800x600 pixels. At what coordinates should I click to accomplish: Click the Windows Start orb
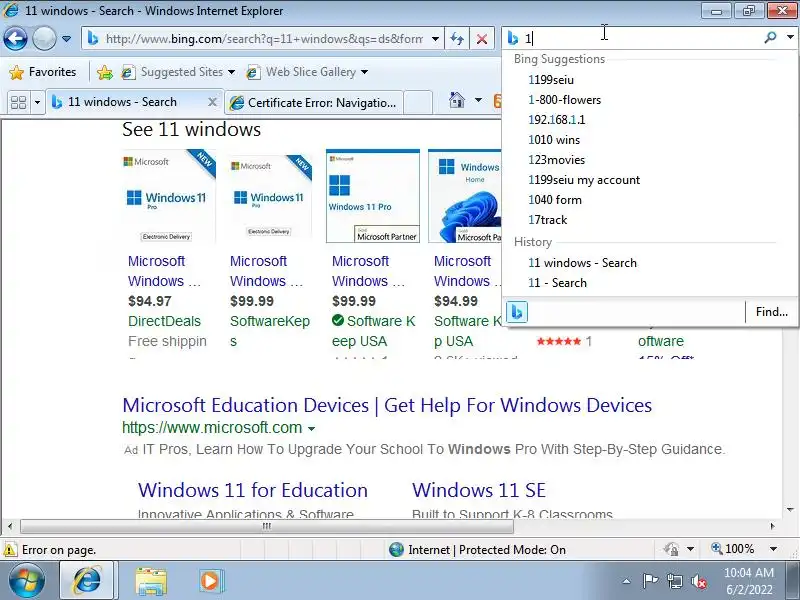point(26,580)
